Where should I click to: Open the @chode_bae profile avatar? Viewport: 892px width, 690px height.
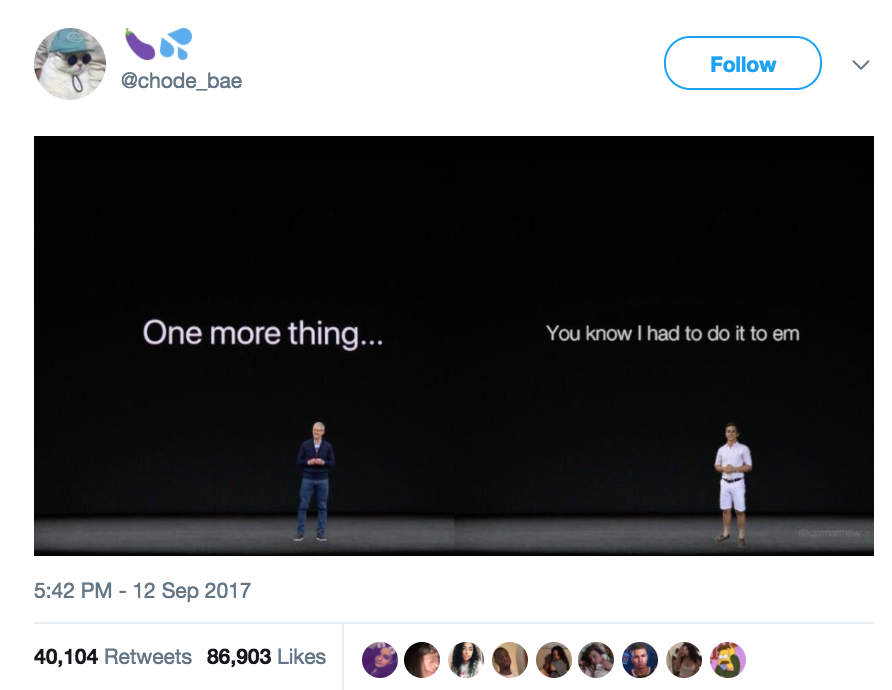pos(69,63)
